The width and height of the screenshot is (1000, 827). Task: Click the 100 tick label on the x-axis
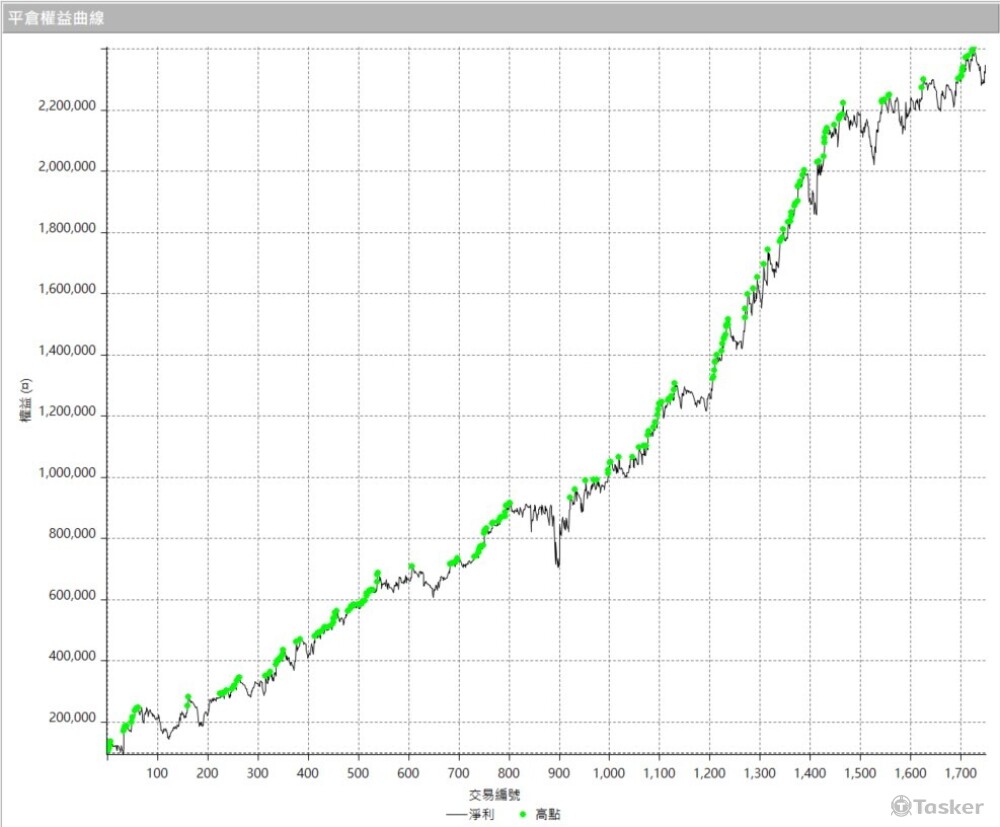click(157, 773)
